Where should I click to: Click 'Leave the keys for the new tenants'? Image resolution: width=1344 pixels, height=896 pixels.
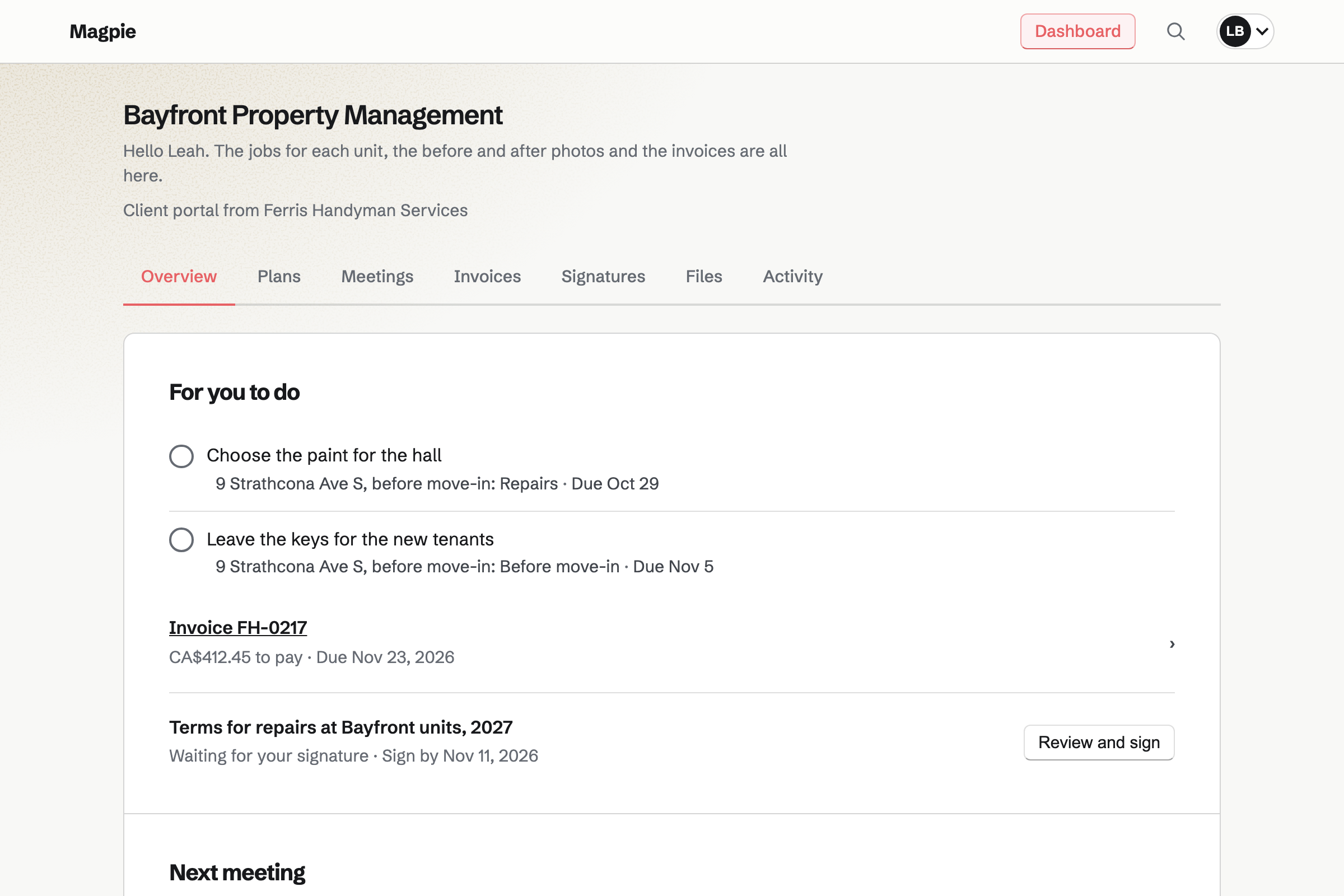[351, 539]
